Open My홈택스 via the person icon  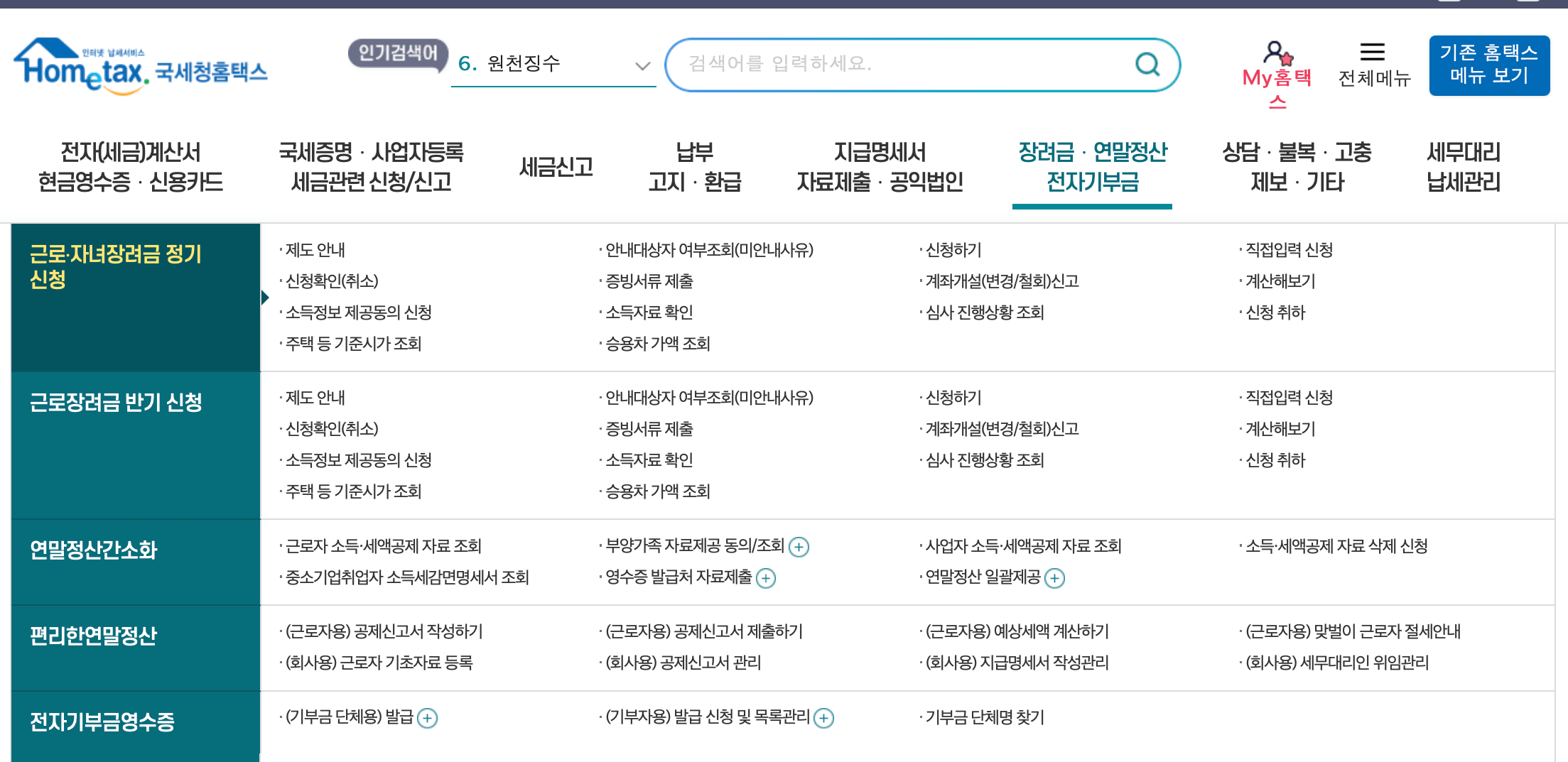point(1276,53)
